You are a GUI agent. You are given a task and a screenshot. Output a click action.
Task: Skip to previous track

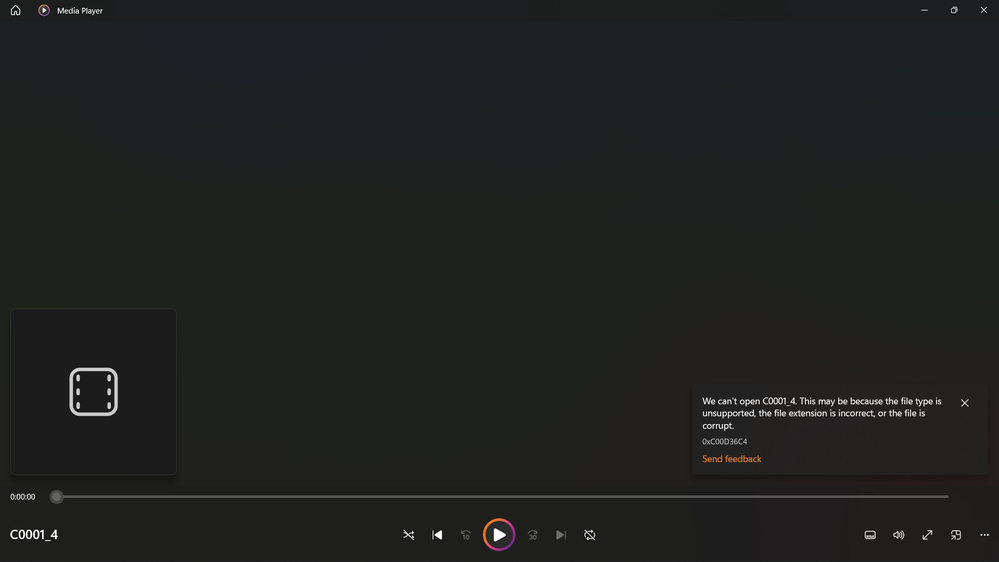[437, 535]
